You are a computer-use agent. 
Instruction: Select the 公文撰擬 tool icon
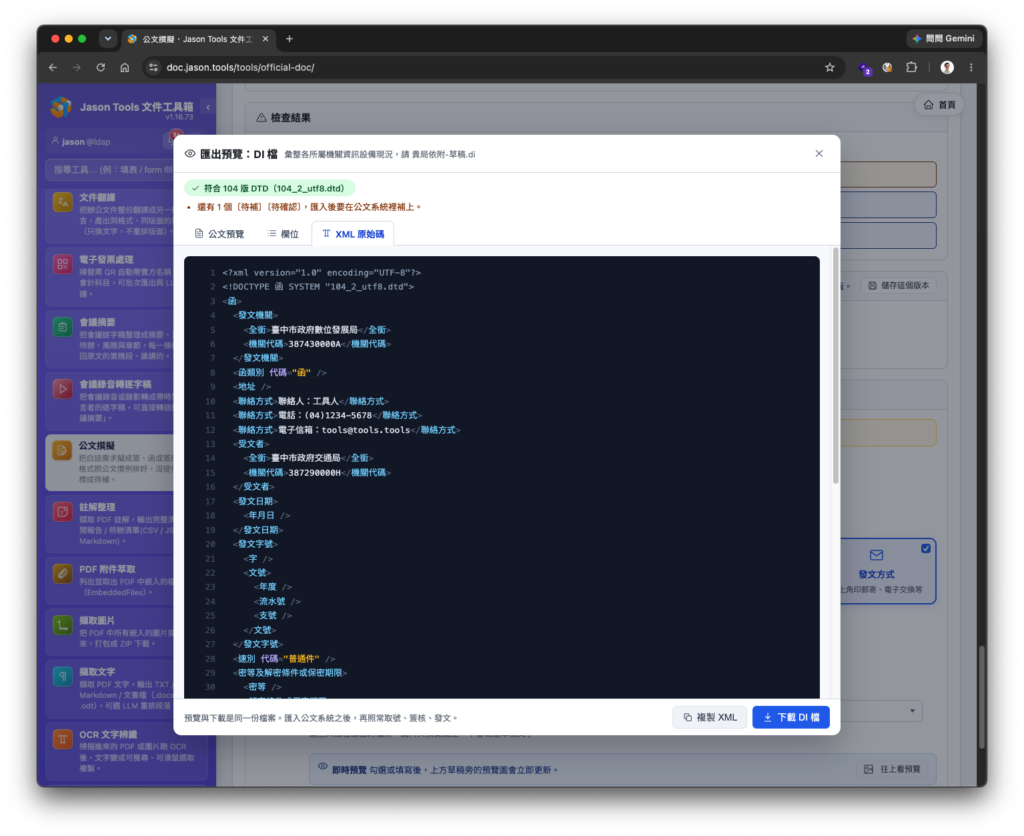click(x=63, y=450)
